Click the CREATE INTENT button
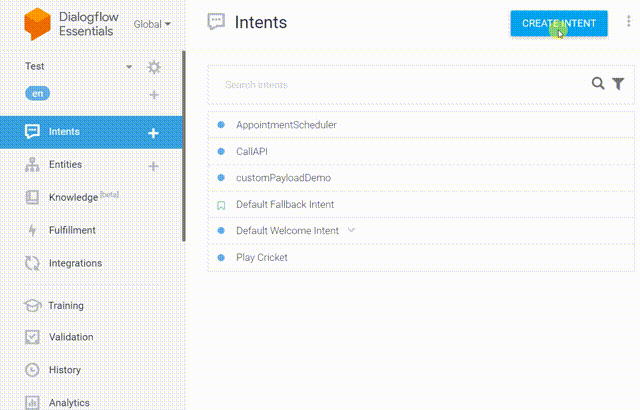Image resolution: width=640 pixels, height=410 pixels. (559, 24)
